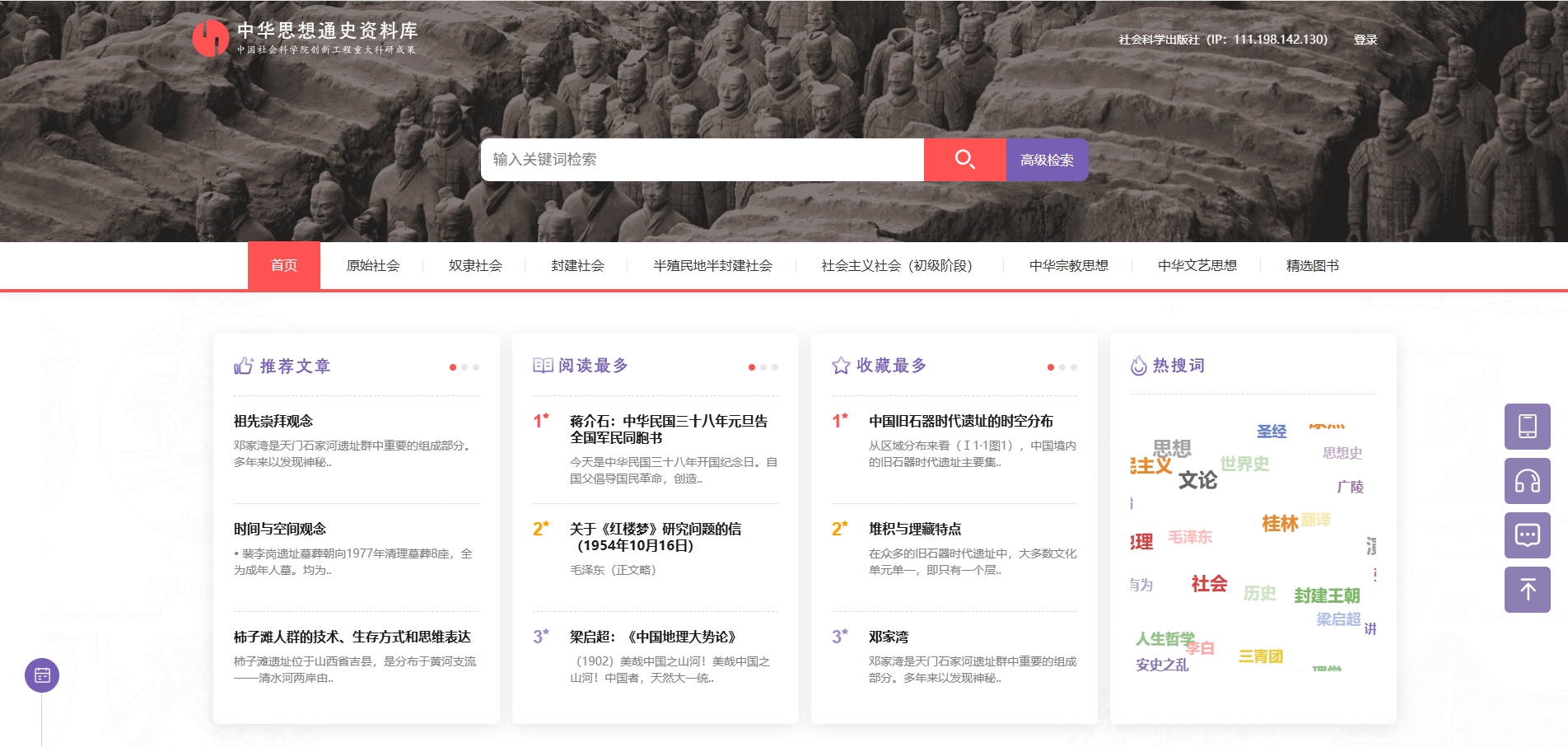Click the 登录 login link
The height and width of the screenshot is (747, 1568).
(1365, 40)
